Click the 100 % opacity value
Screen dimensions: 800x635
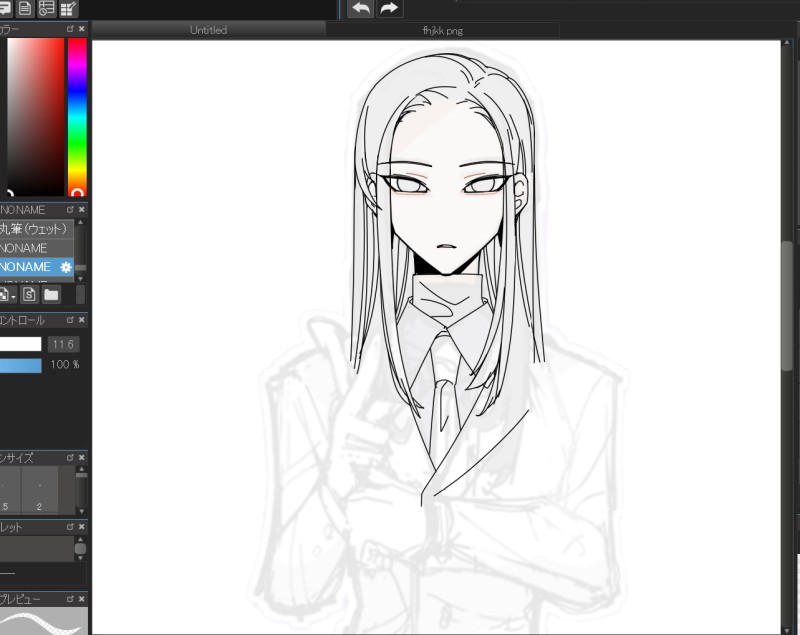pos(64,365)
